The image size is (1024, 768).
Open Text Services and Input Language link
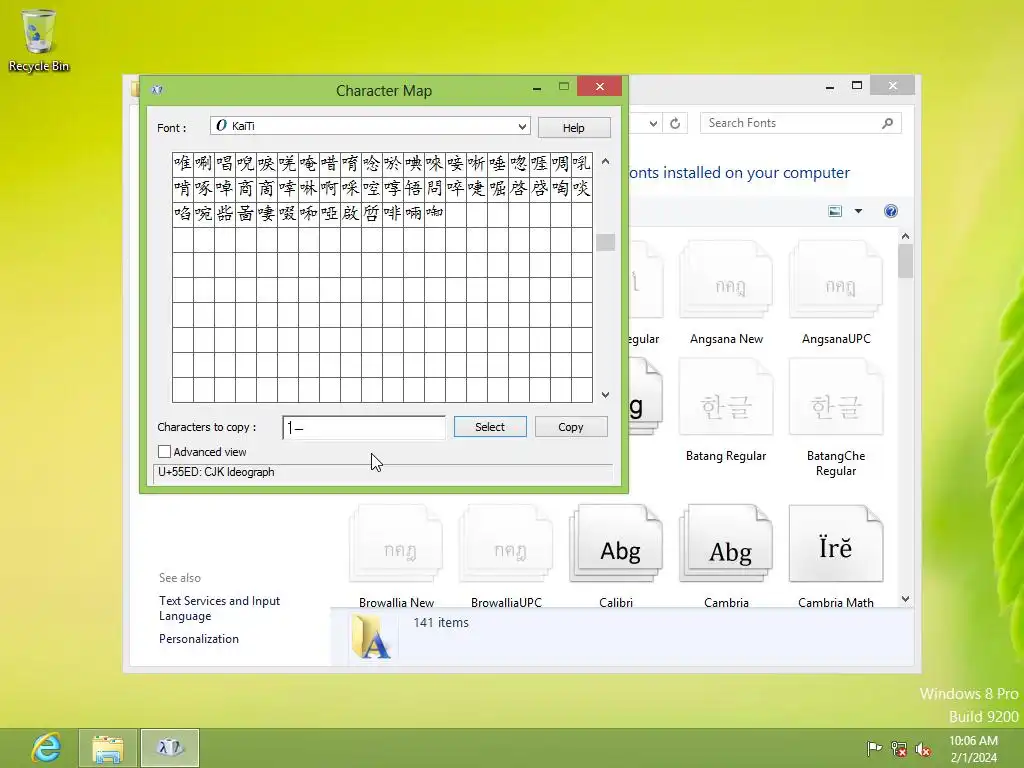tap(219, 608)
